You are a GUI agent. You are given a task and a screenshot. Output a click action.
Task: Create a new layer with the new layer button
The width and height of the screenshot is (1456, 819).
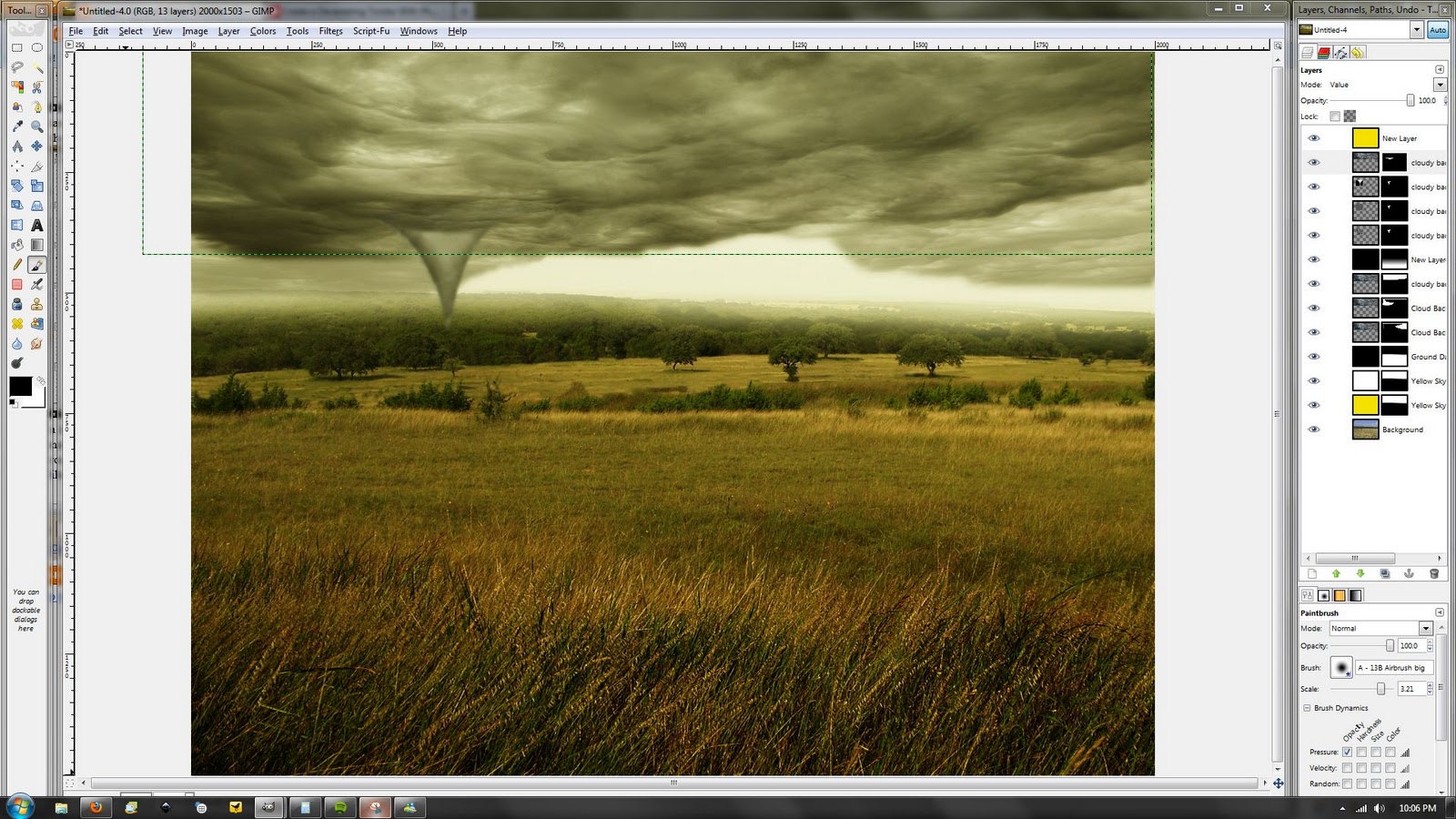tap(1311, 573)
